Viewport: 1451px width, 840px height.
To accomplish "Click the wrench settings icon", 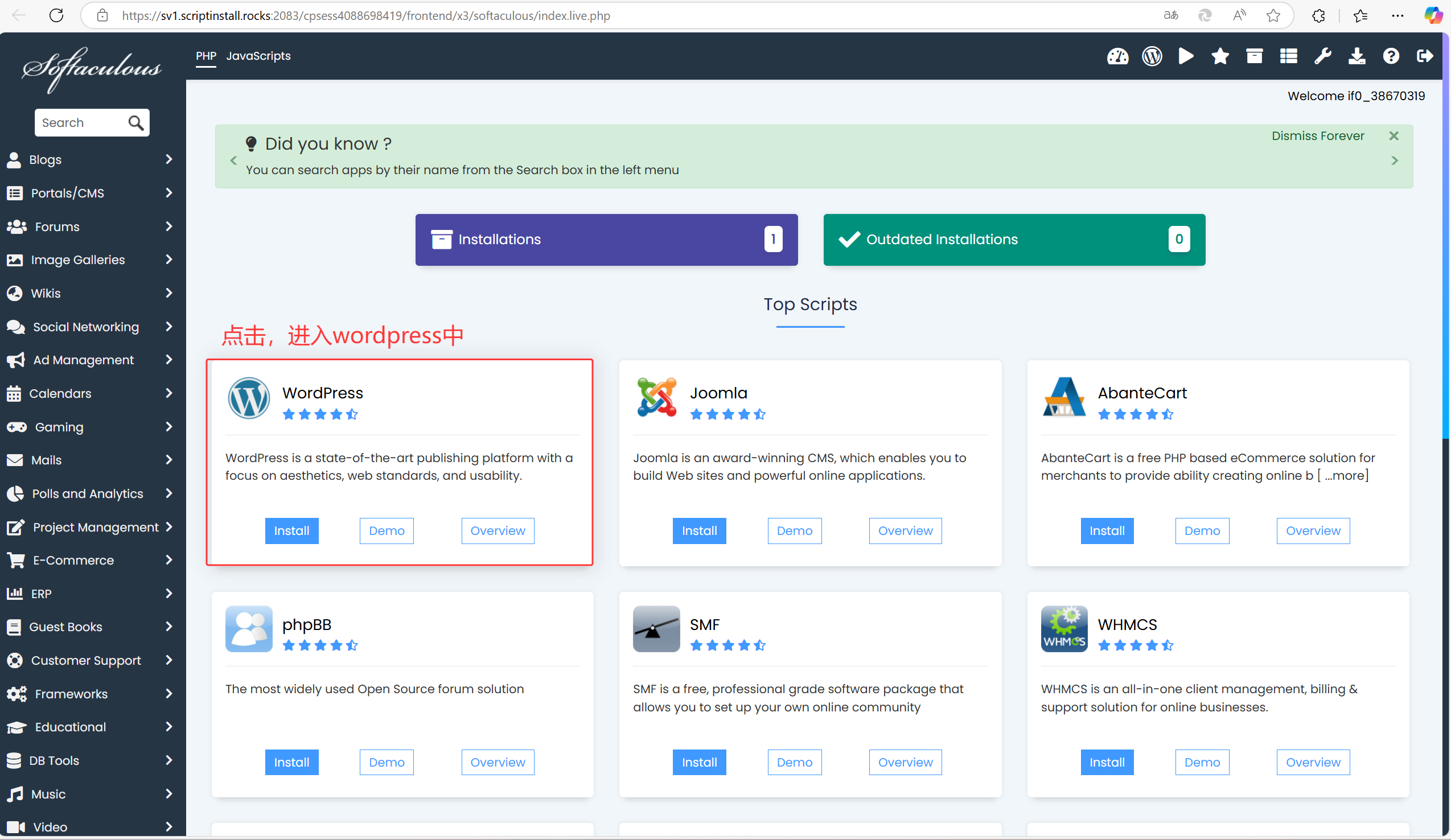I will click(1322, 56).
